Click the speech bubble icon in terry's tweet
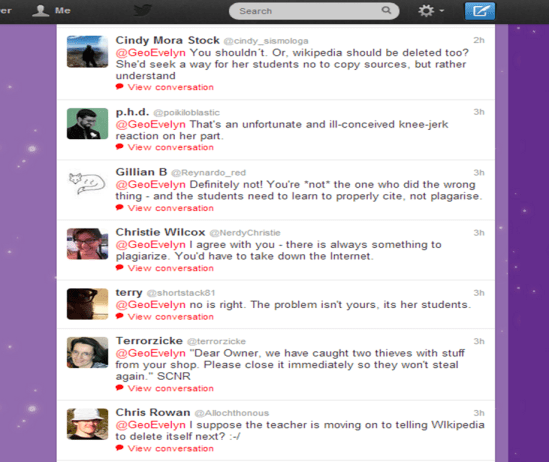Viewport: 549px width, 462px height. (x=120, y=316)
